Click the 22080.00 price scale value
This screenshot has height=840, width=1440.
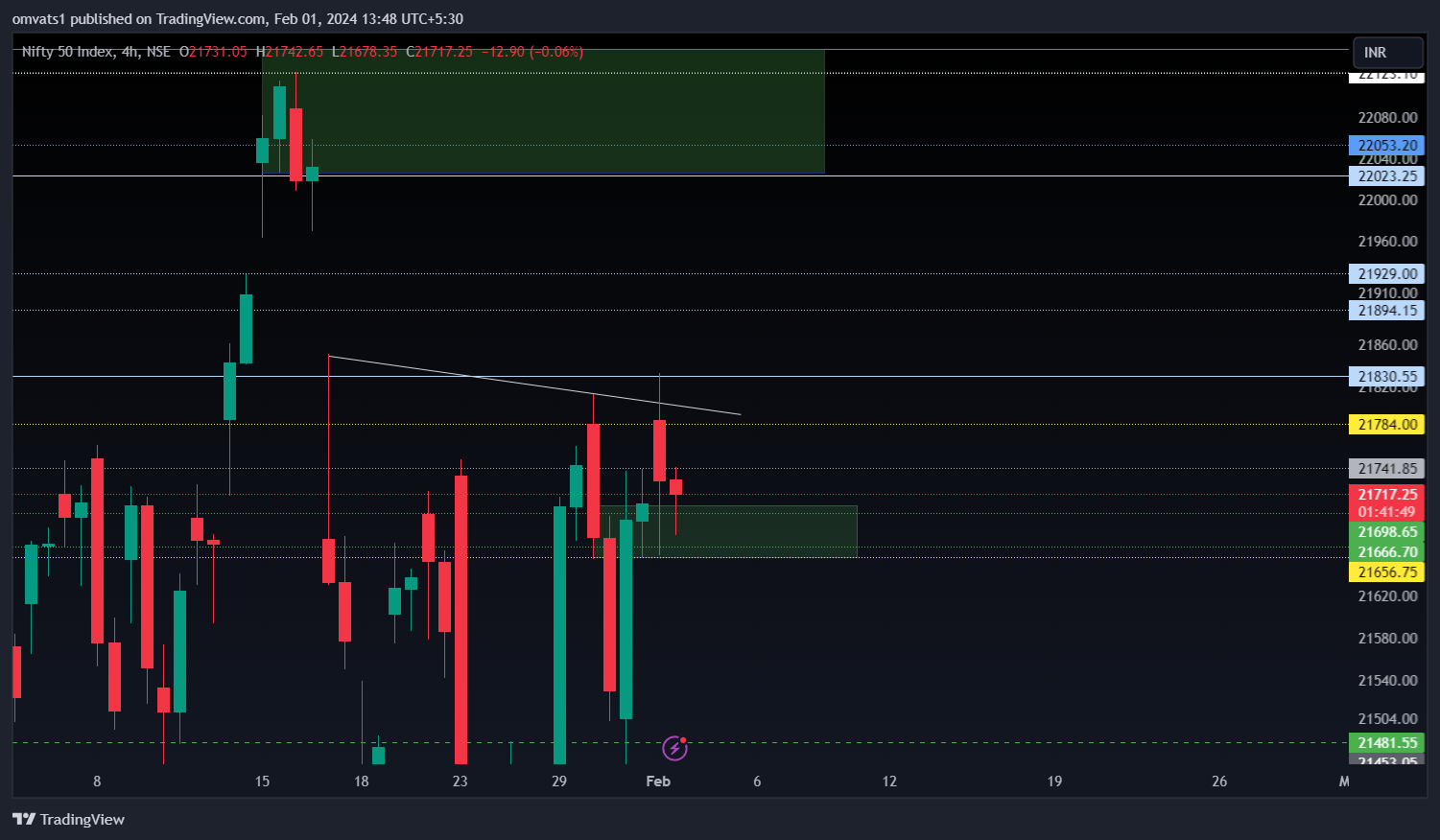tap(1387, 118)
